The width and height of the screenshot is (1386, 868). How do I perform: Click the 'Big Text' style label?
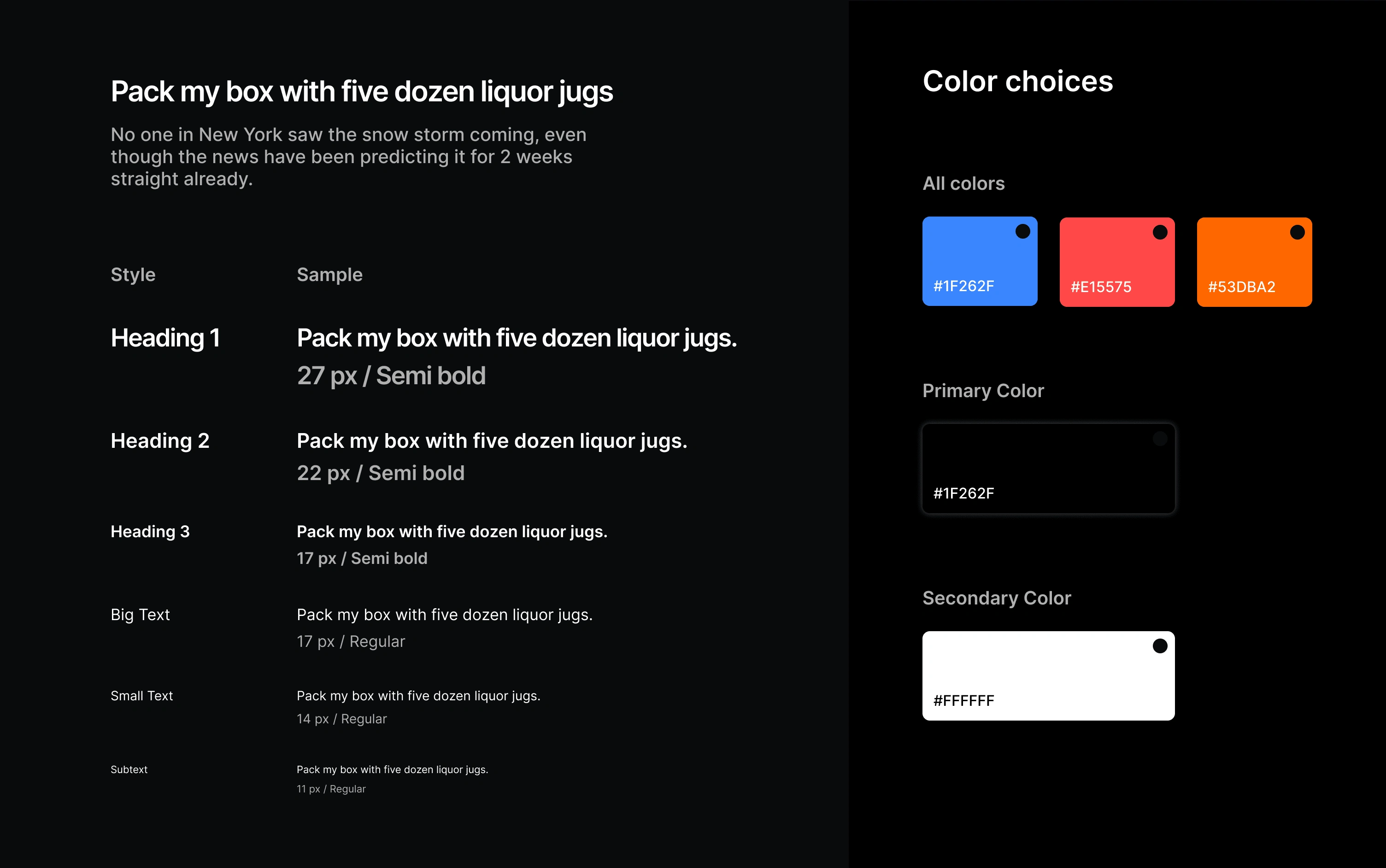pos(140,615)
